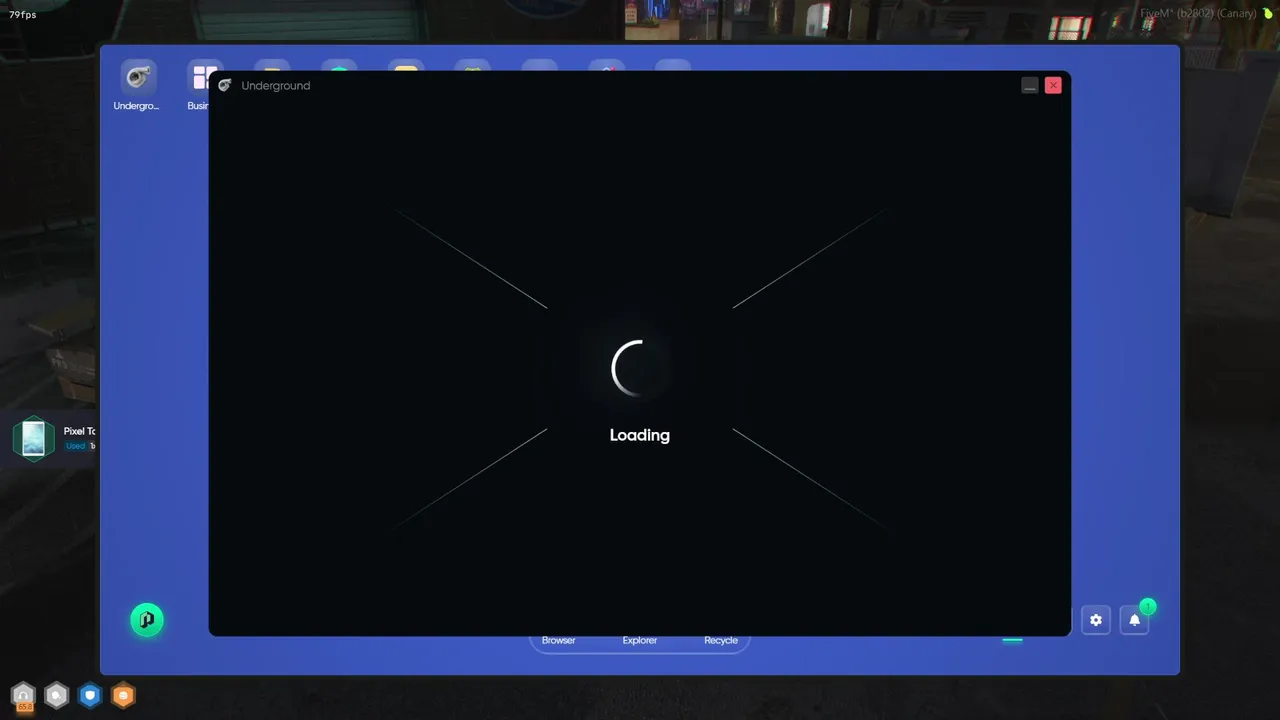Image resolution: width=1280 pixels, height=720 pixels.
Task: Close the Underground window
Action: (x=1053, y=86)
